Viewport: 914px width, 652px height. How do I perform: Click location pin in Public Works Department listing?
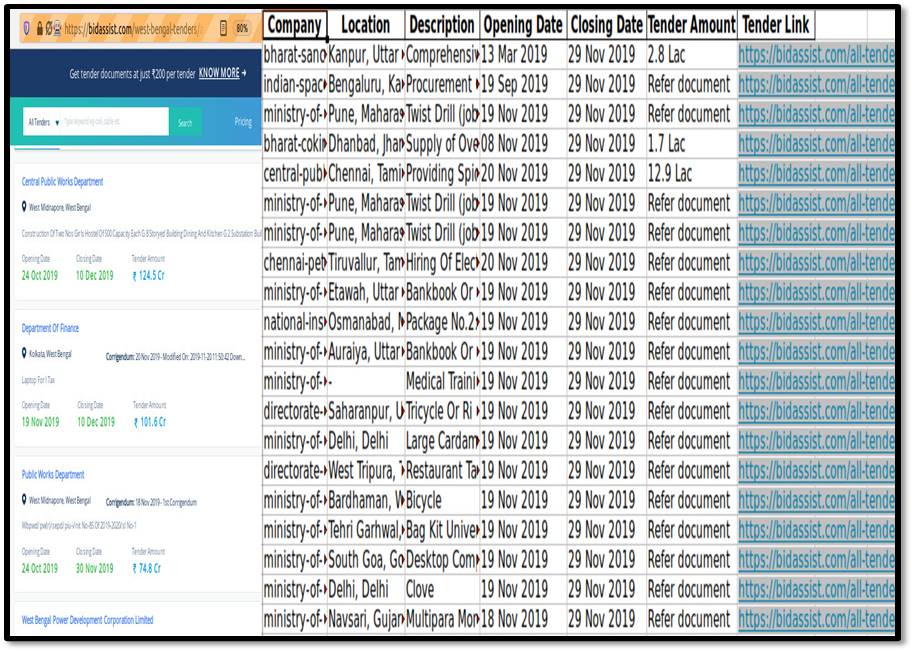tap(24, 500)
